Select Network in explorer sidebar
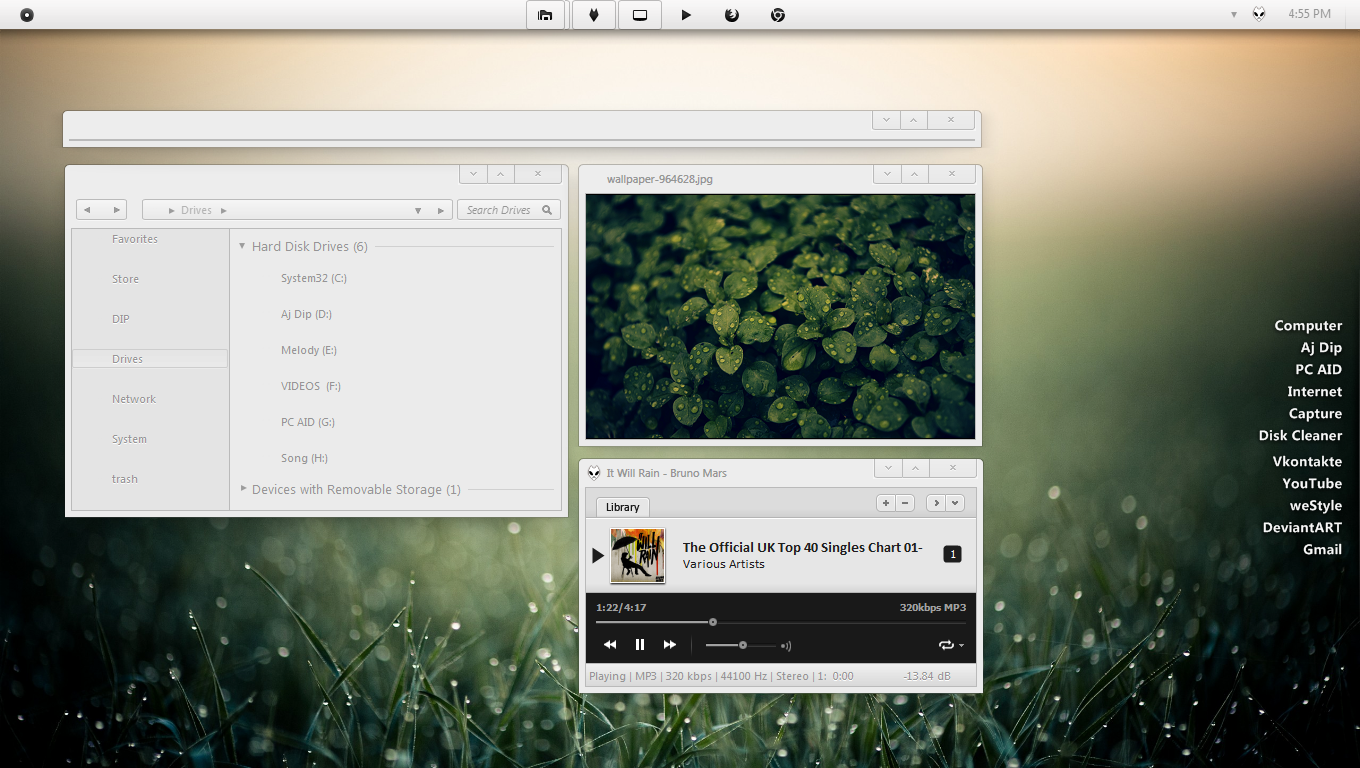Viewport: 1360px width, 768px height. pyautogui.click(x=134, y=399)
